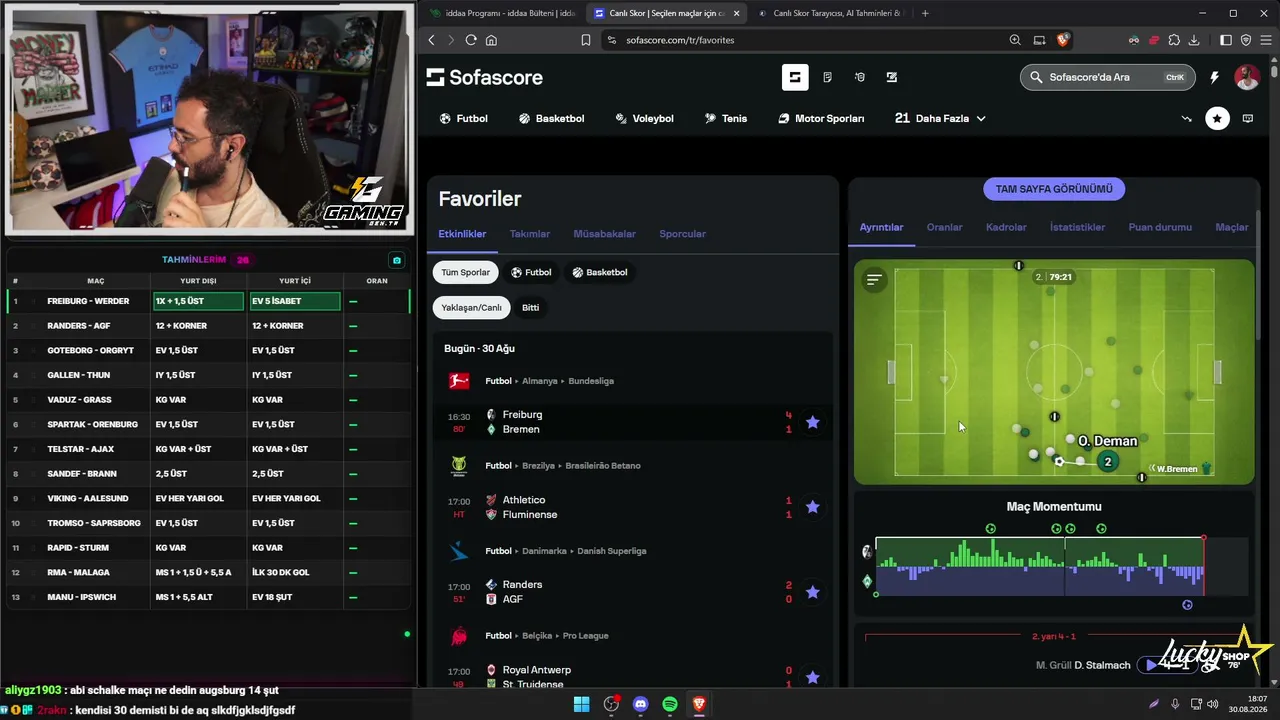This screenshot has height=720, width=1280.
Task: Switch to the Etkinlikler tab
Action: click(x=462, y=234)
